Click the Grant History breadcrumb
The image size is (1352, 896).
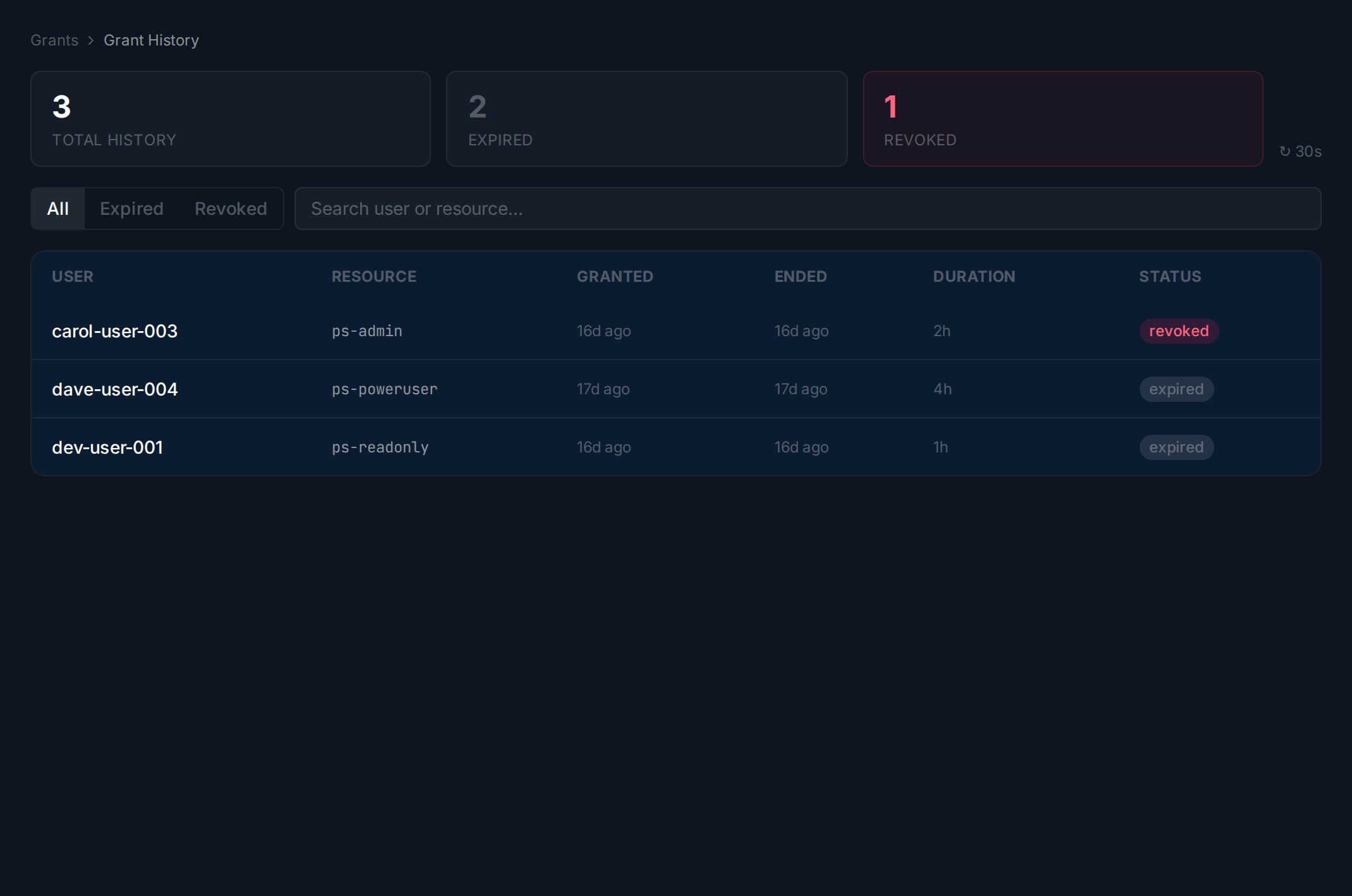point(151,40)
